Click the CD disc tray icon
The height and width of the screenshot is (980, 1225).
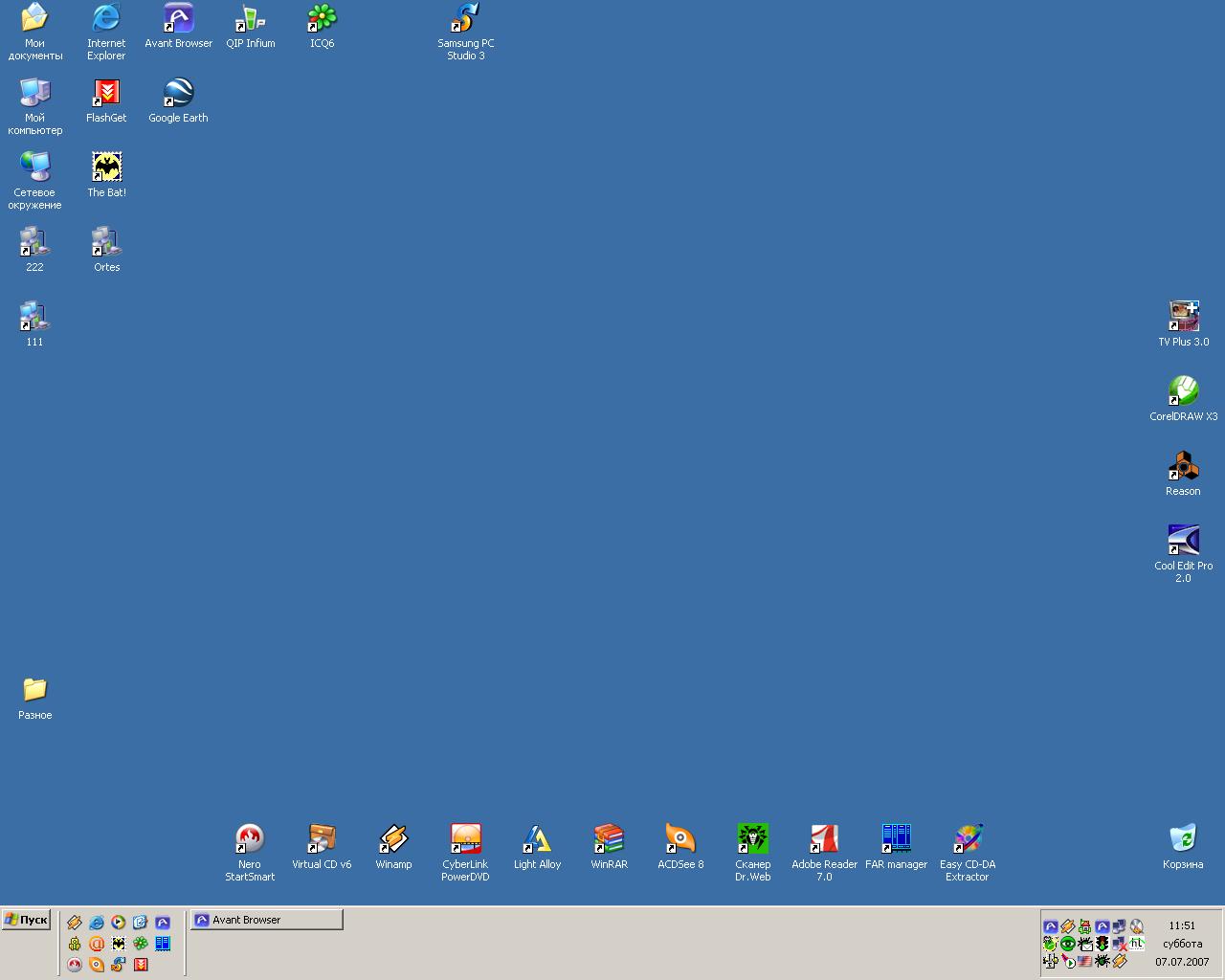pos(1137,926)
